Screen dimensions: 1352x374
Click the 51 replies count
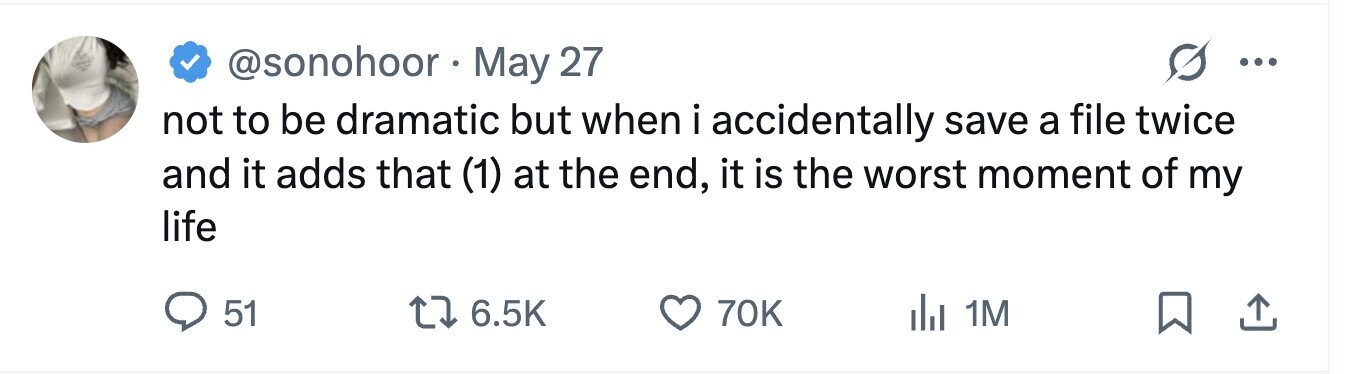pos(240,315)
